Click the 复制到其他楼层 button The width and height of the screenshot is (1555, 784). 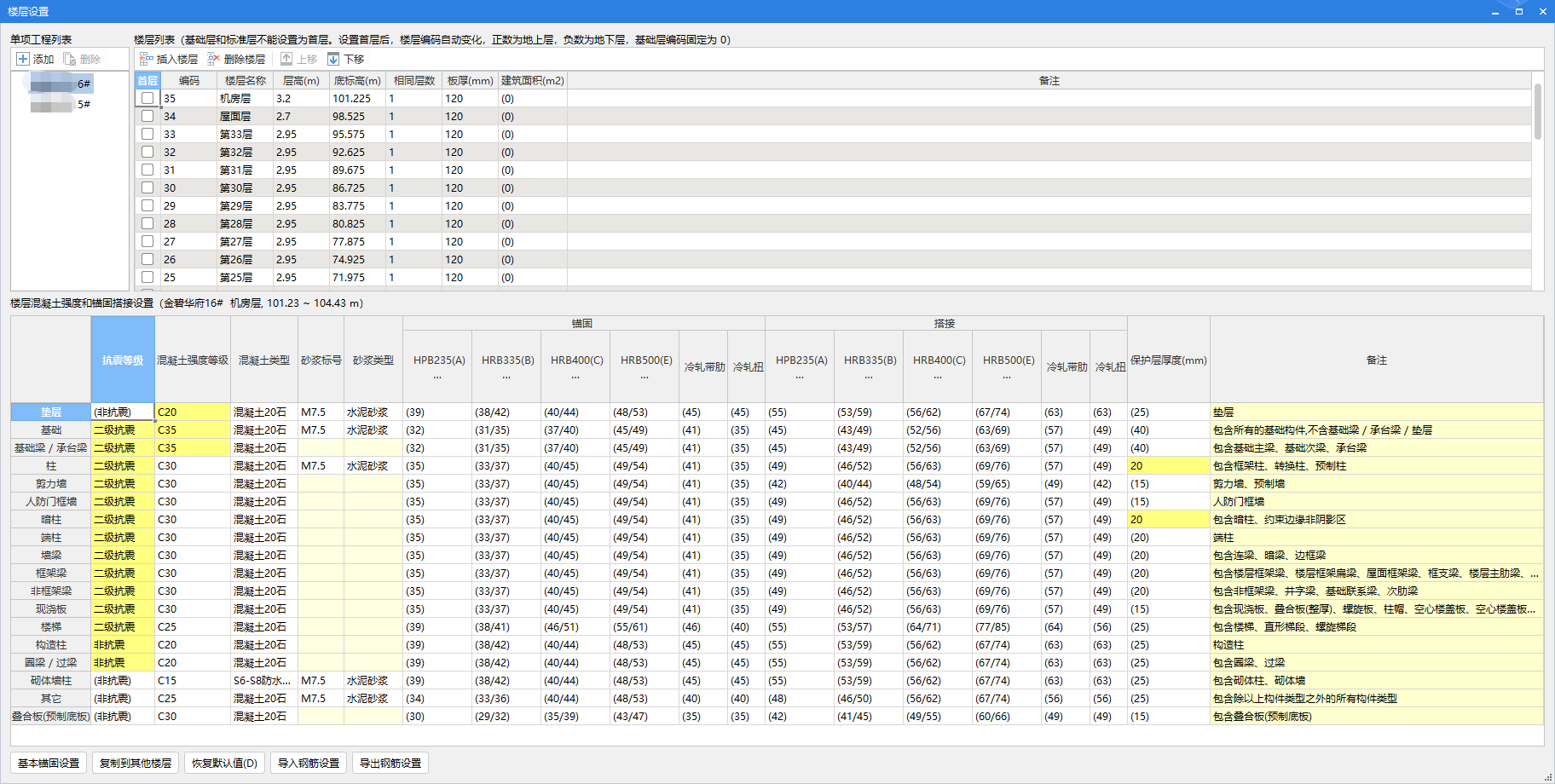136,763
